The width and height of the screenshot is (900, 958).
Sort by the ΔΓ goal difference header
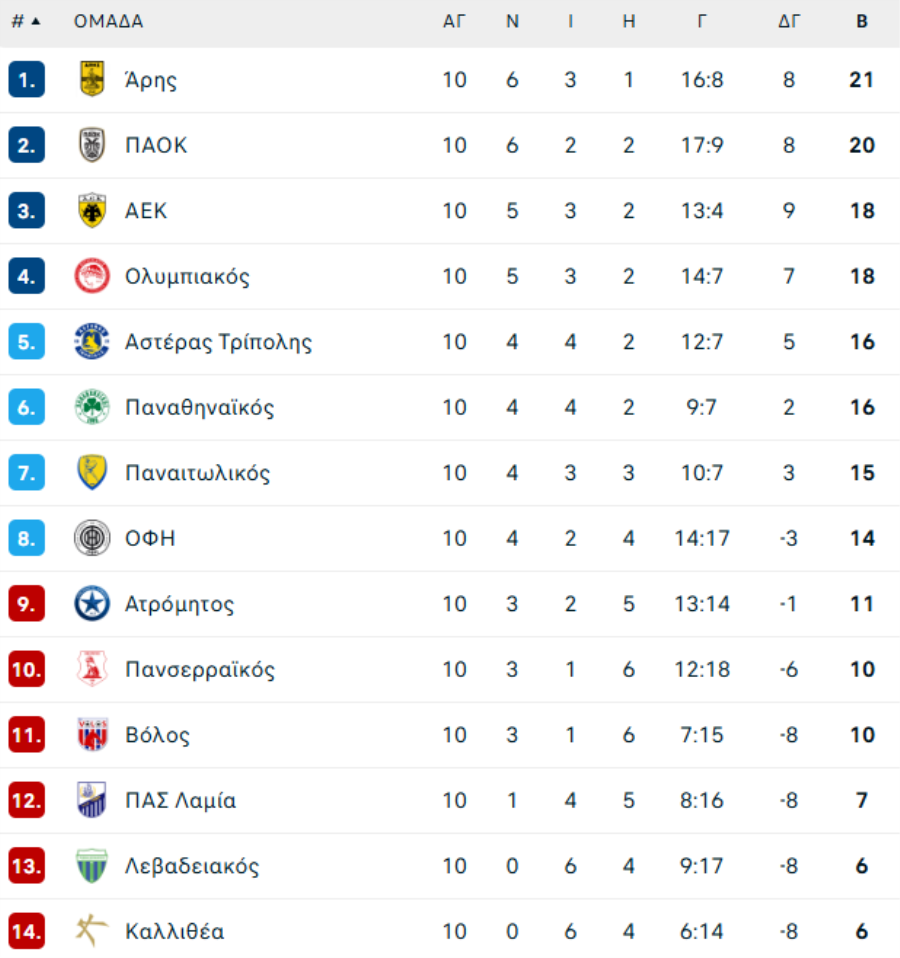[x=789, y=21]
